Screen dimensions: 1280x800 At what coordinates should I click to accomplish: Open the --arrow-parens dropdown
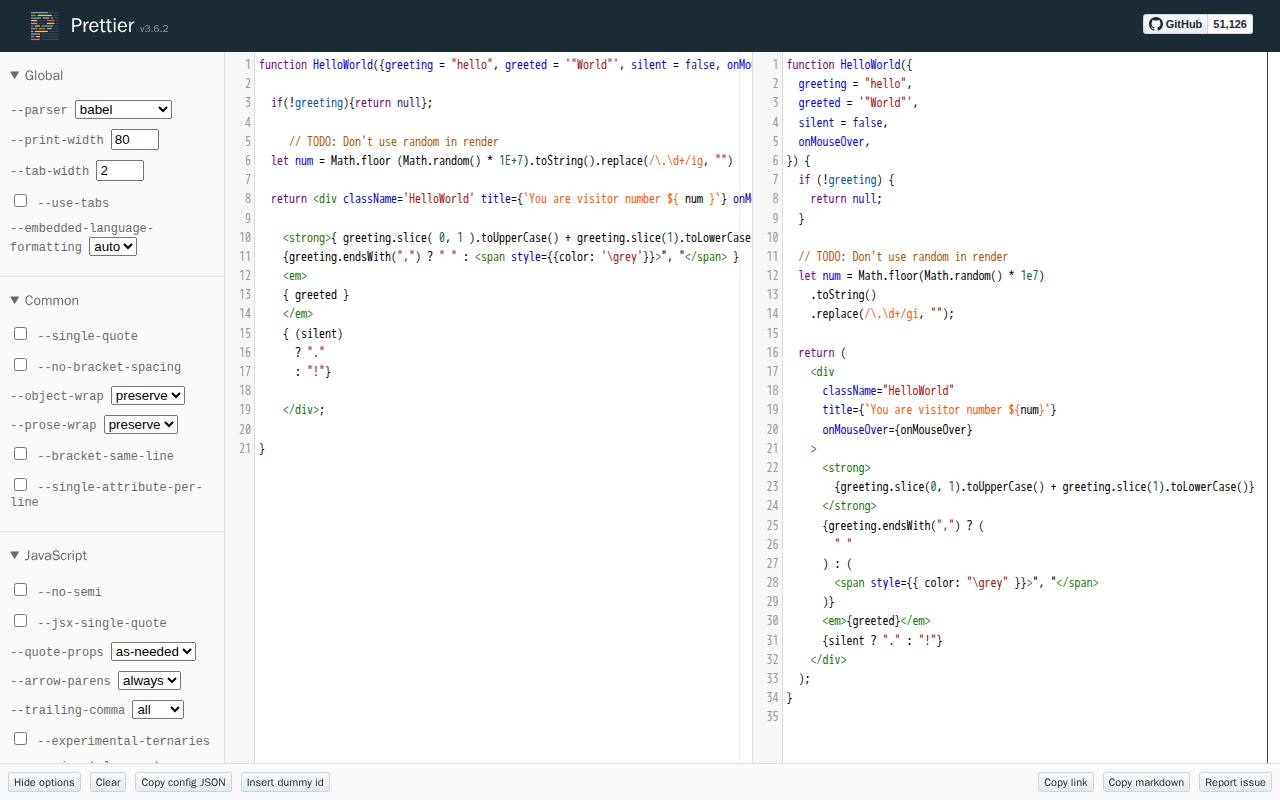[149, 681]
